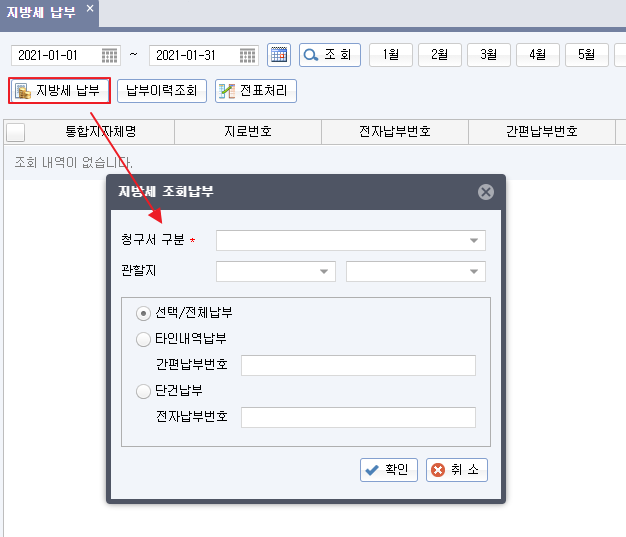Select the 3월 month button
Screen dimensions: 626x537
click(489, 55)
